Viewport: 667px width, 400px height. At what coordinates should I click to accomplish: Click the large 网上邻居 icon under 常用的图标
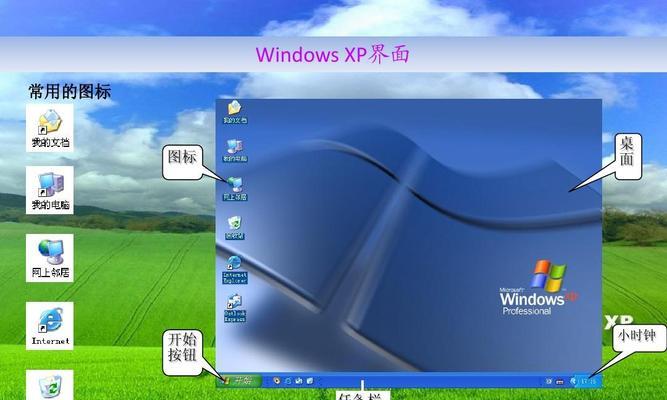(x=50, y=258)
